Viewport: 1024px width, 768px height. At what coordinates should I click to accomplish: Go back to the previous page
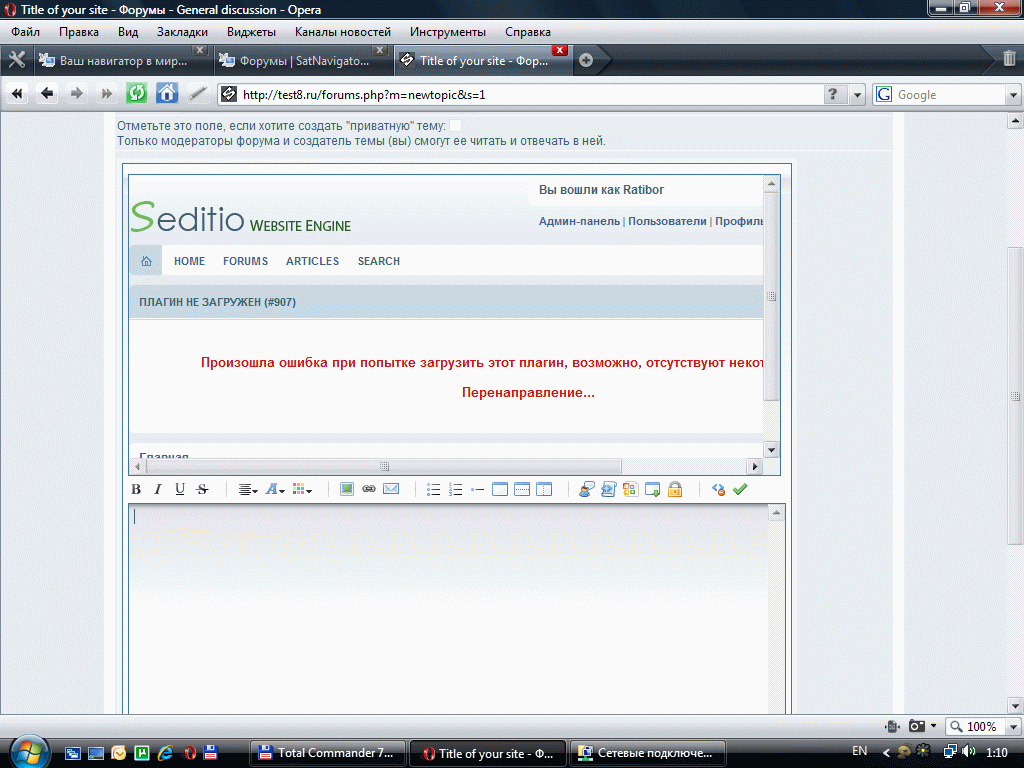pos(46,94)
